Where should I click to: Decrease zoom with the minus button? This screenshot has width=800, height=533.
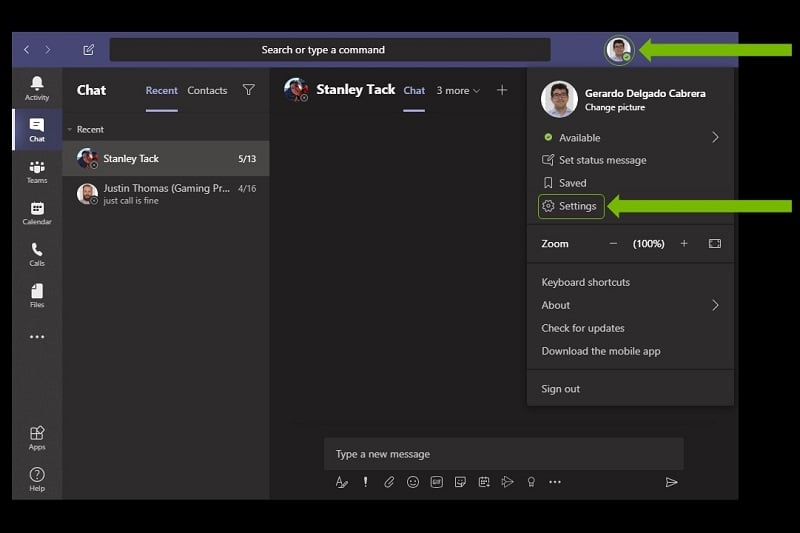click(613, 243)
